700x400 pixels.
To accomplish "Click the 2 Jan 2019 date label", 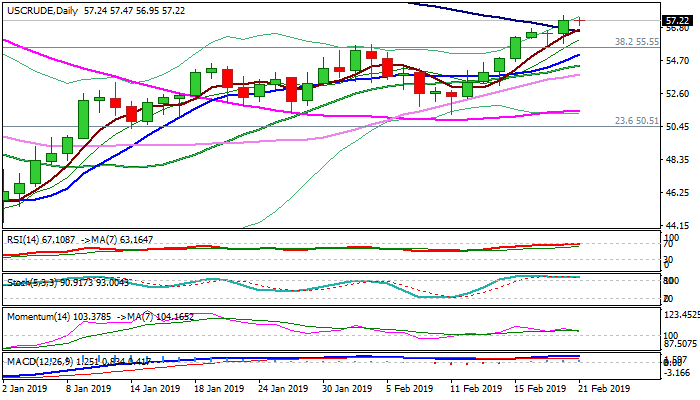I will pyautogui.click(x=27, y=387).
